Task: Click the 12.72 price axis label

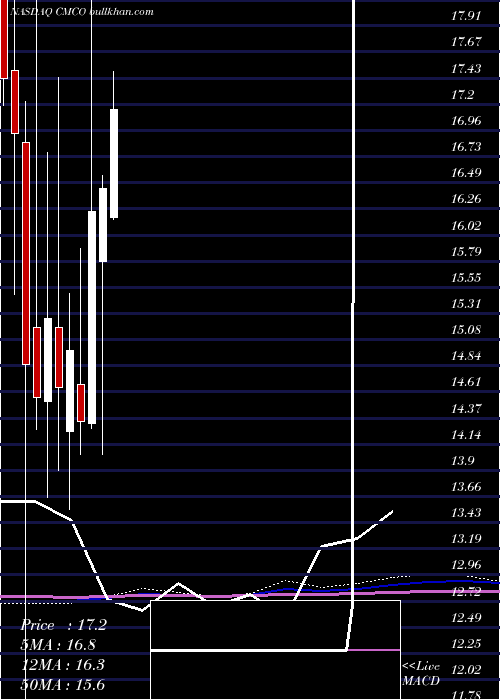Action: coord(466,592)
